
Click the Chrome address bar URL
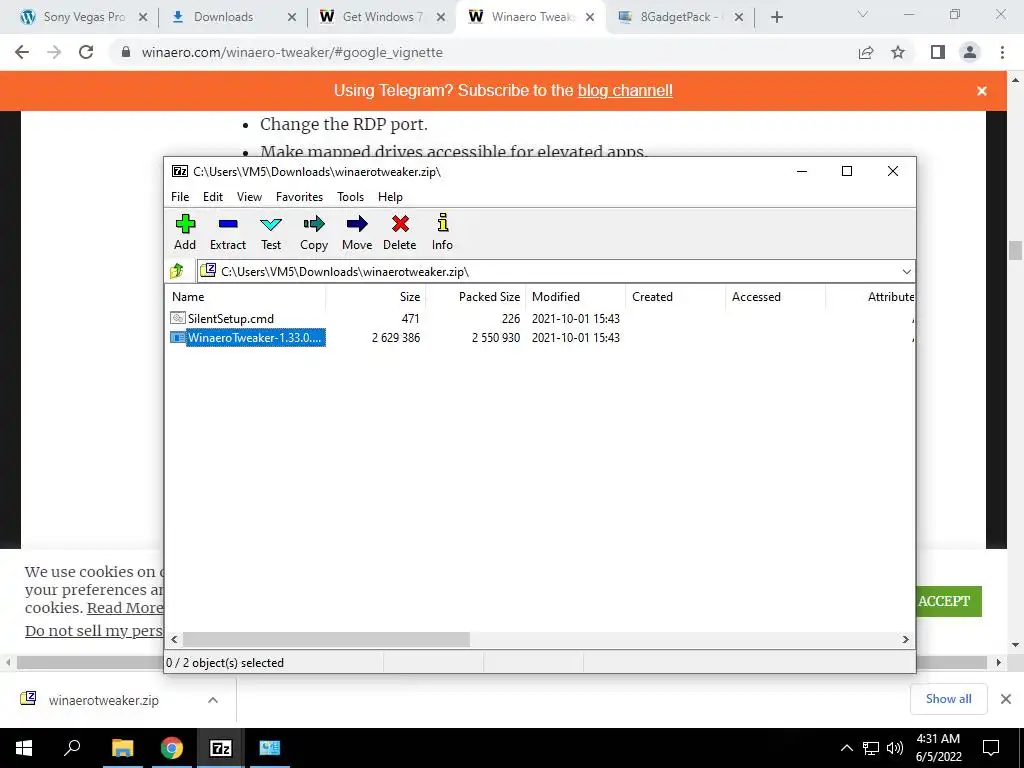pyautogui.click(x=292, y=52)
